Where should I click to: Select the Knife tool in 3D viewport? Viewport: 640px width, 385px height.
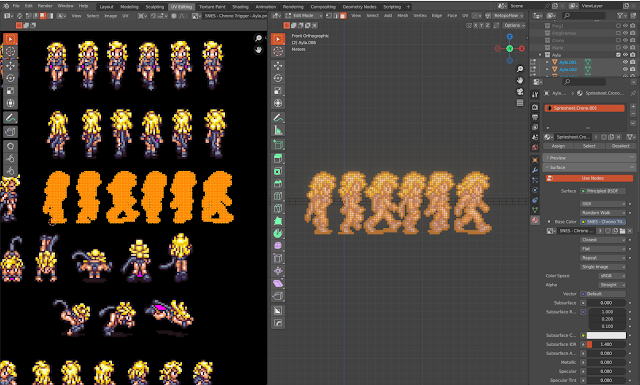point(278,209)
